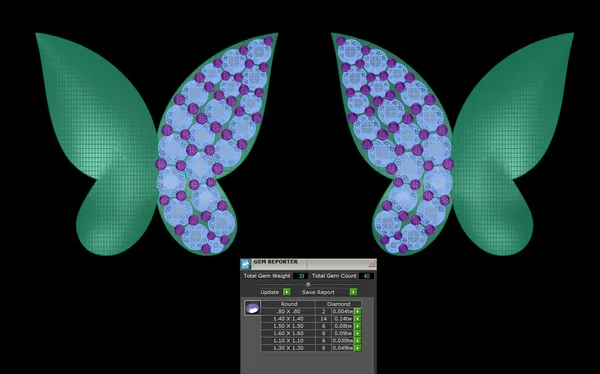Click the Update label
Image resolution: width=600 pixels, height=374 pixels.
coord(270,292)
